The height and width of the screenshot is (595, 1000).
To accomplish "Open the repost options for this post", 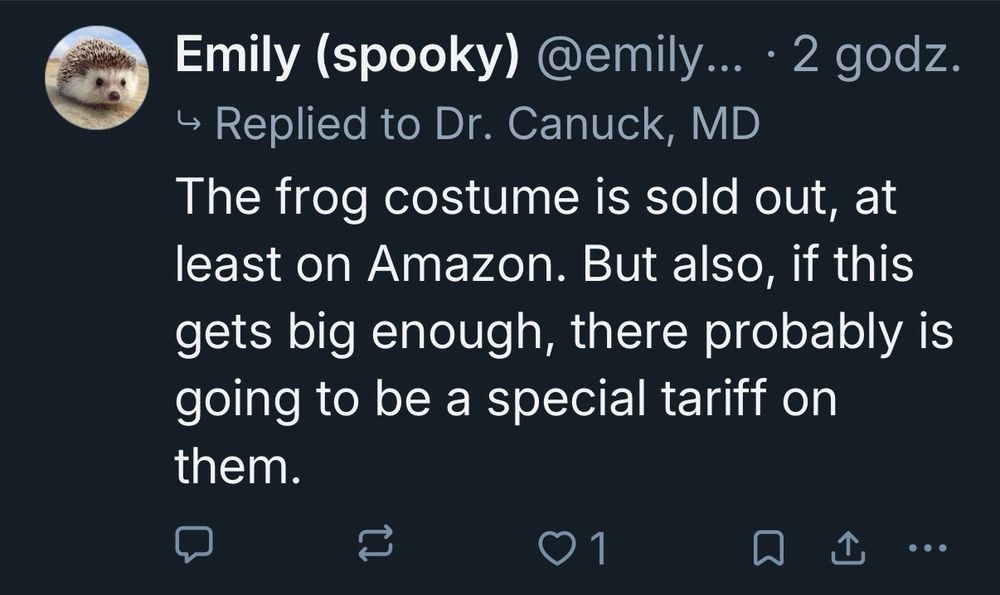I will coord(376,545).
